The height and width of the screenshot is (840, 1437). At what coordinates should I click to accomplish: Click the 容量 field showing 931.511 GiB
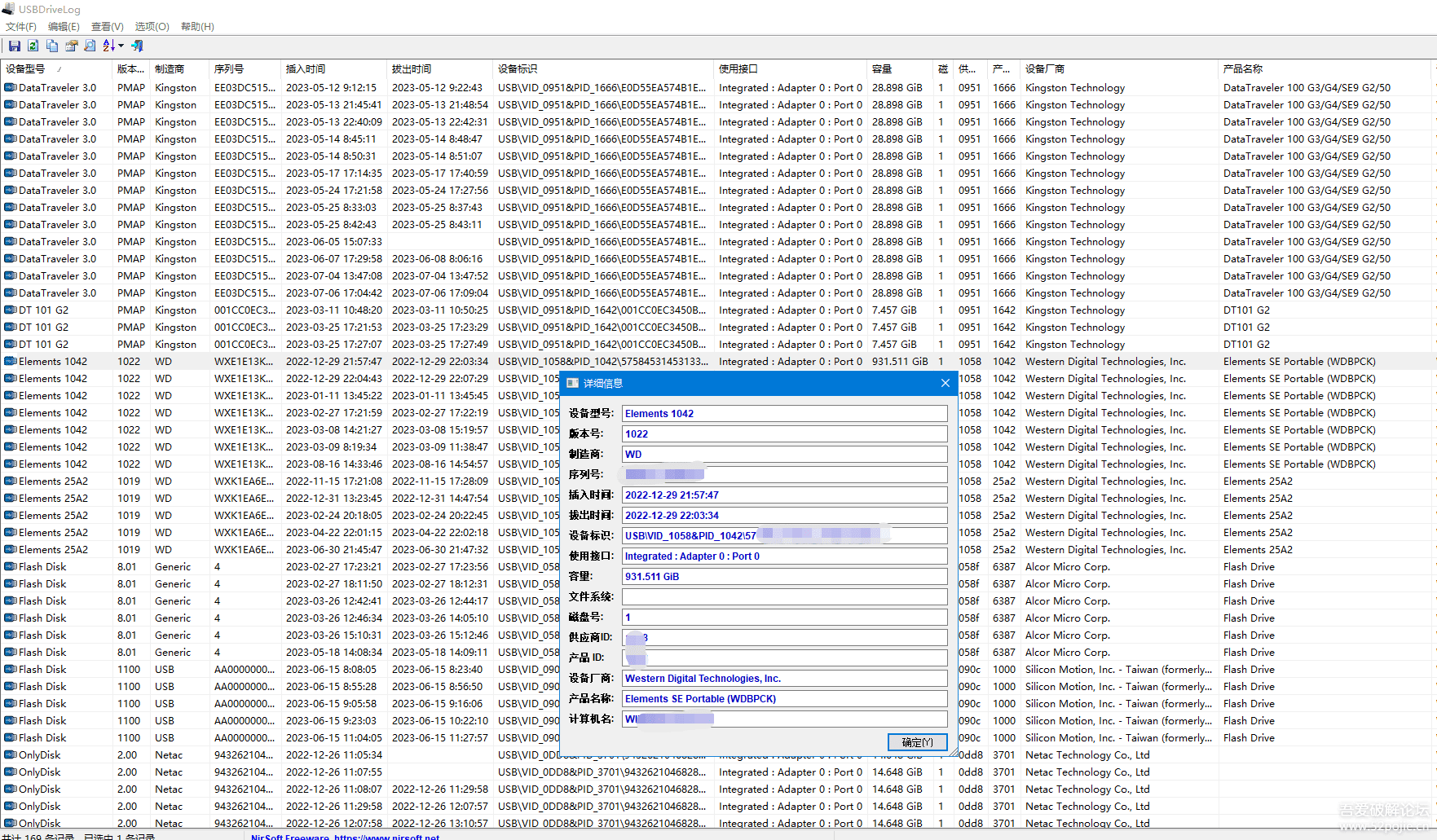[x=784, y=577]
